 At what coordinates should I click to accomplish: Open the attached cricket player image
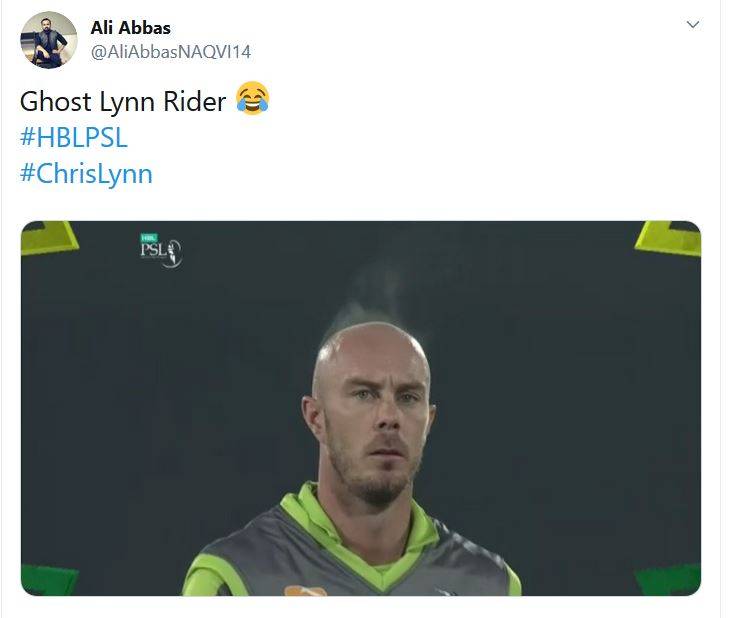(x=361, y=408)
